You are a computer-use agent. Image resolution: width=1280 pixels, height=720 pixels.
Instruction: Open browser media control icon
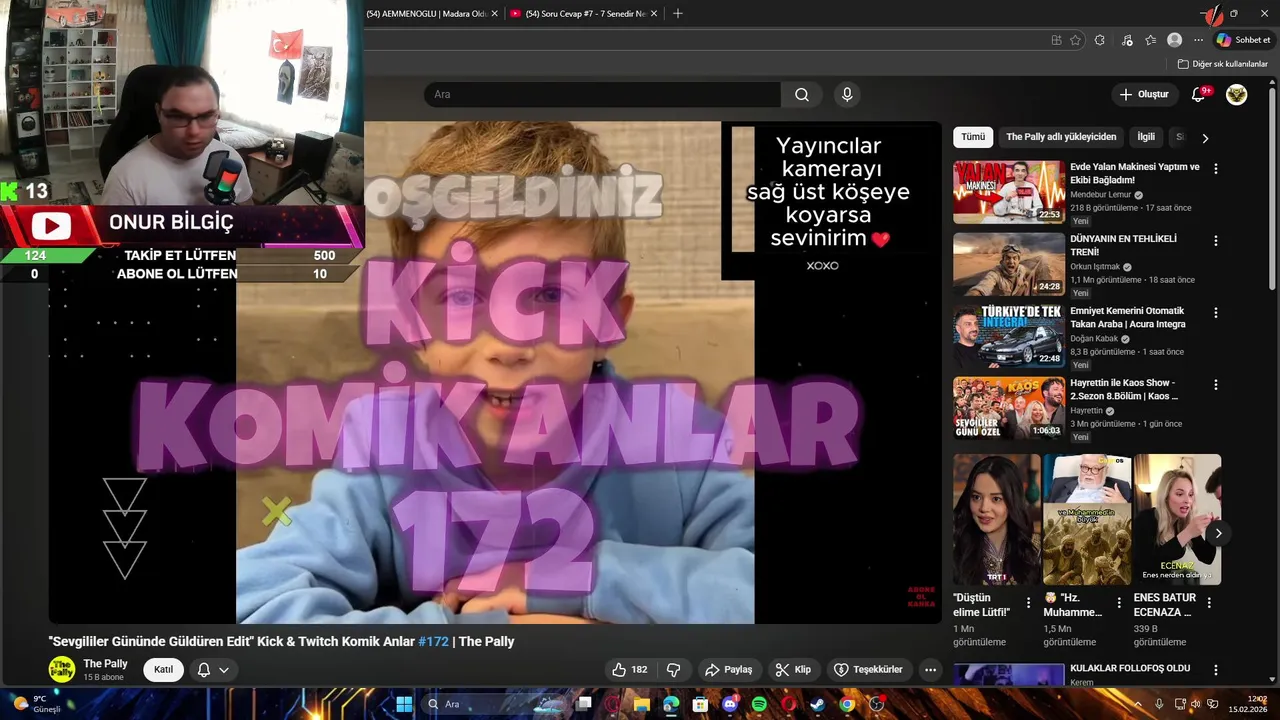(1127, 40)
